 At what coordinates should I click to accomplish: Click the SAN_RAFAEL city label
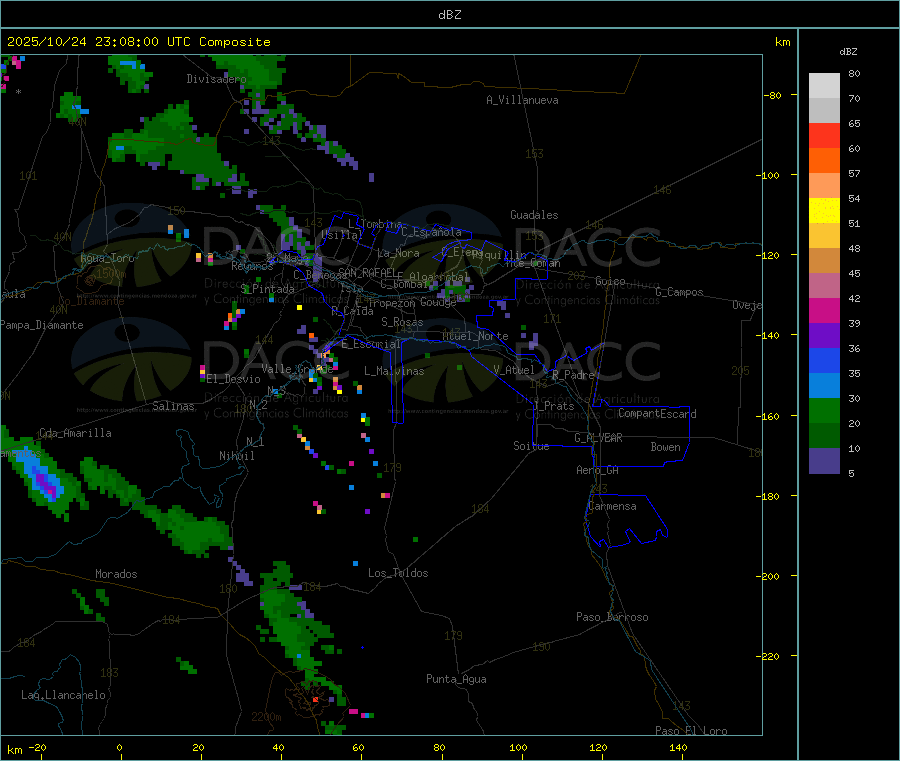pyautogui.click(x=367, y=272)
